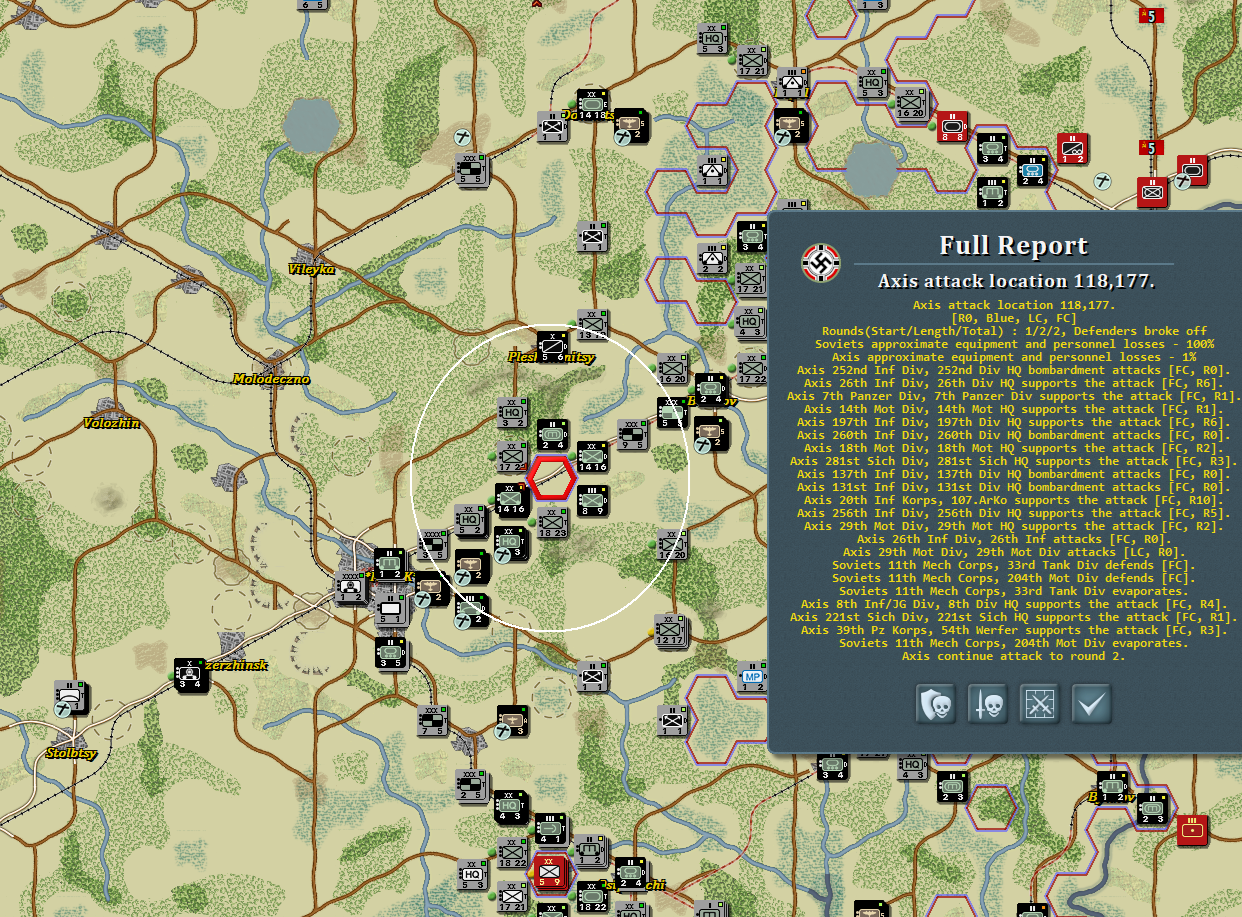Click the Volozhin town label
This screenshot has height=917, width=1242.
pos(112,423)
